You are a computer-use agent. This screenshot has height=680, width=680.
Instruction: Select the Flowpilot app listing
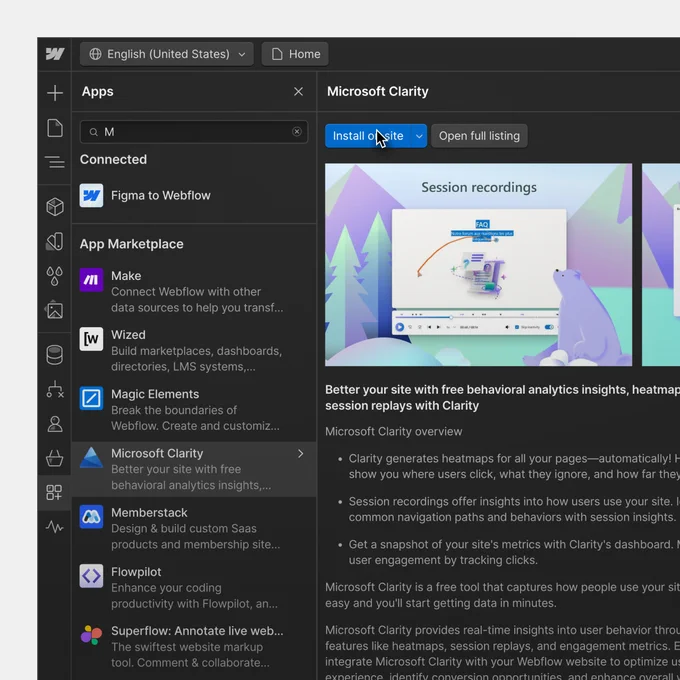194,588
